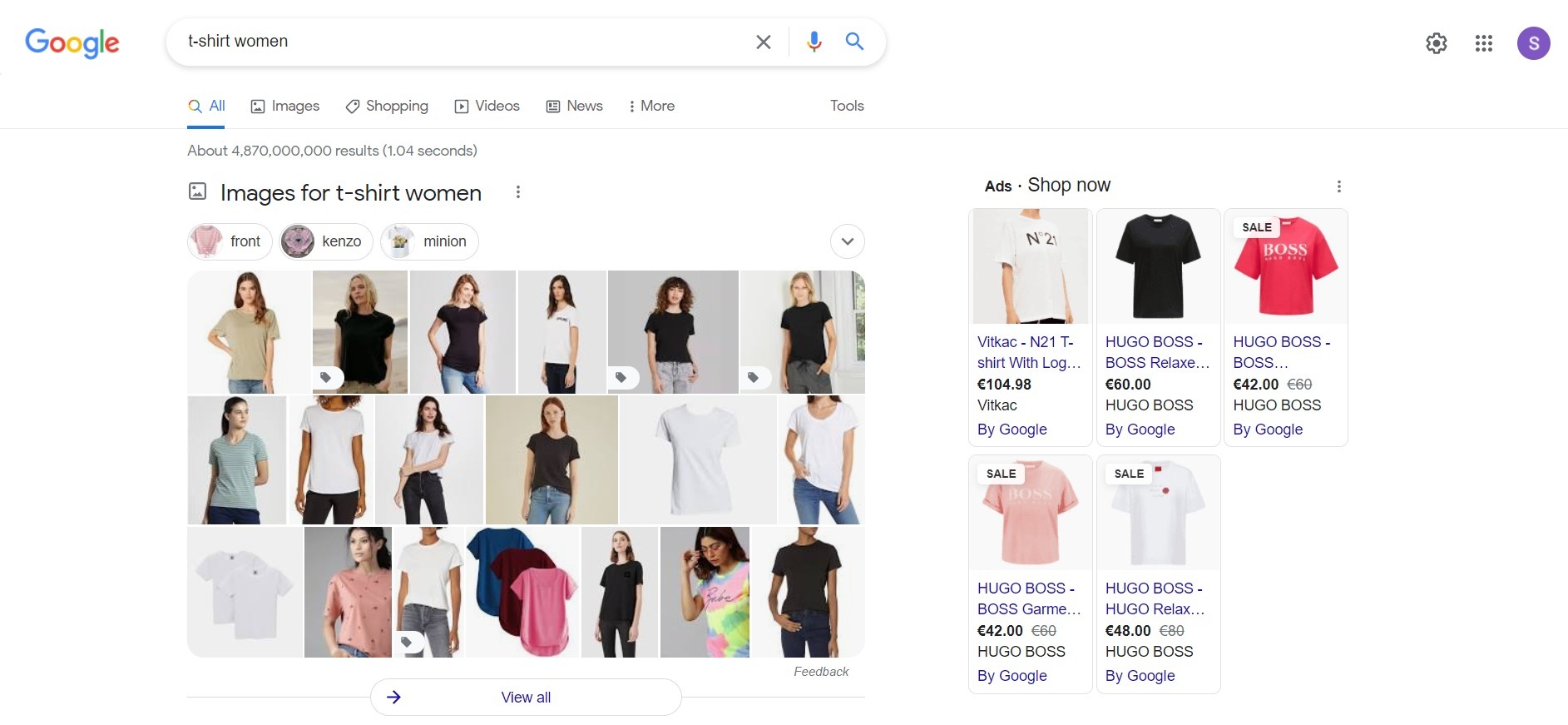Click the results count text
Screen dimensions: 1568x725
(332, 151)
